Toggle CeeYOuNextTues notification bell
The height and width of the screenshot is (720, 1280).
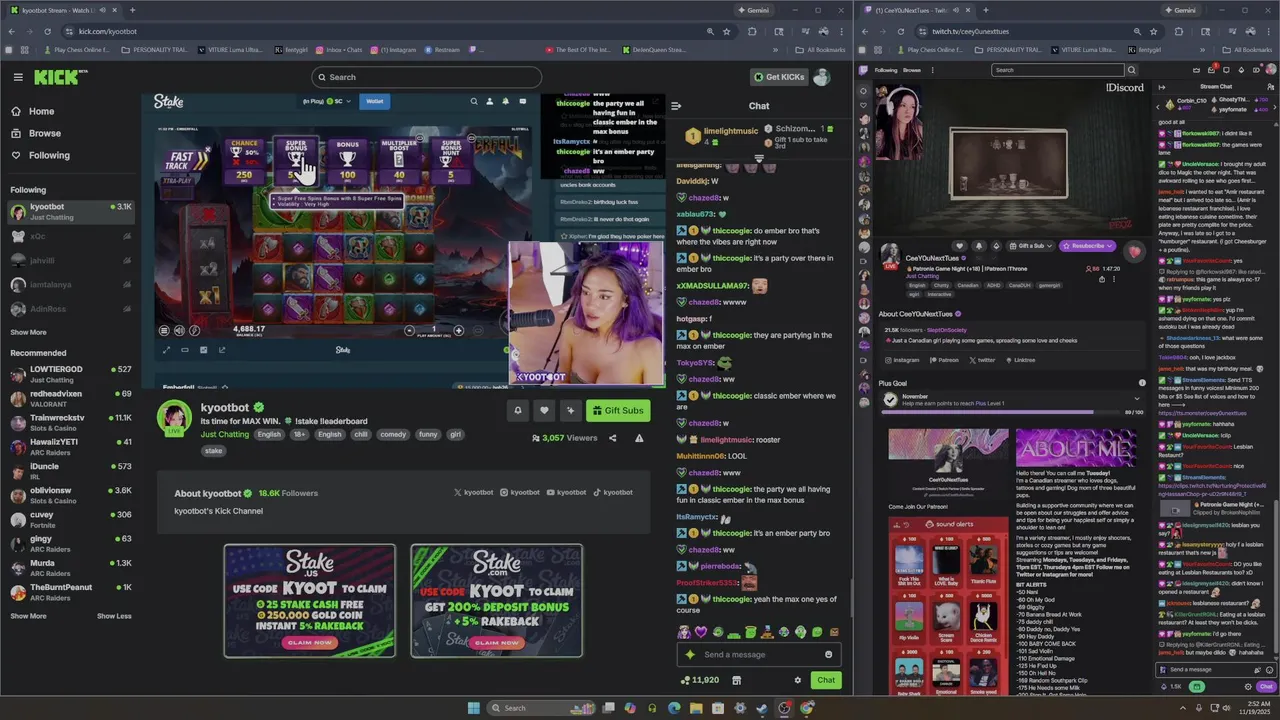tap(978, 246)
